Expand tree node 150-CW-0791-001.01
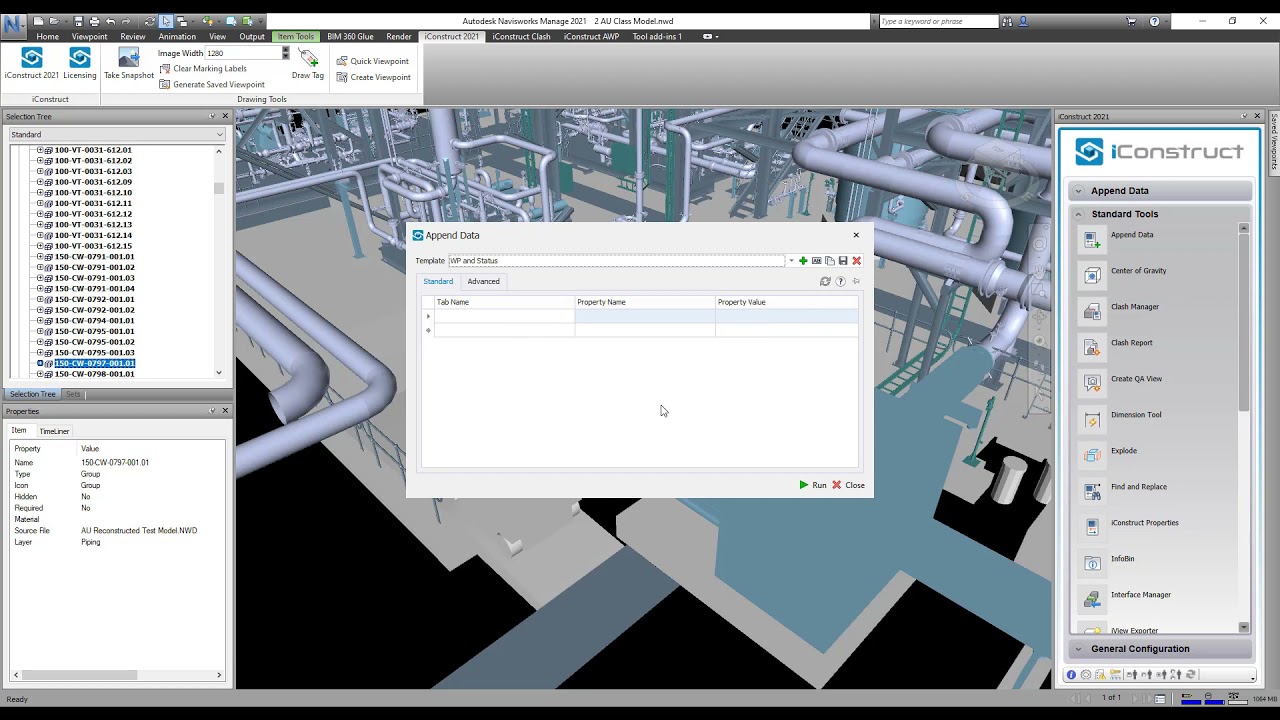 (40, 257)
